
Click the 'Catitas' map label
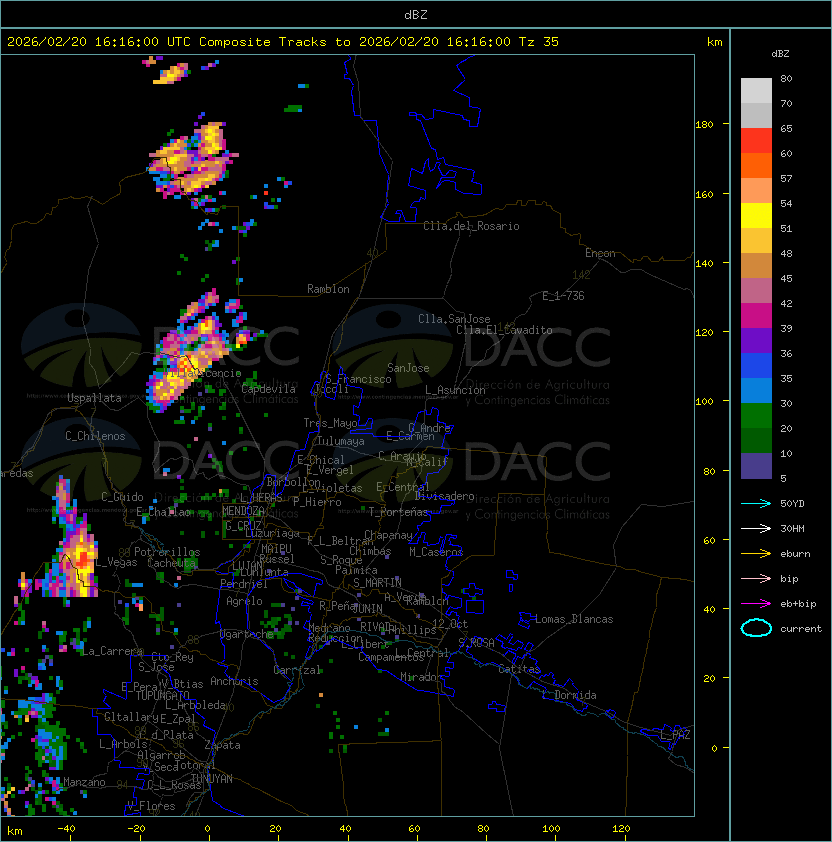coord(519,669)
